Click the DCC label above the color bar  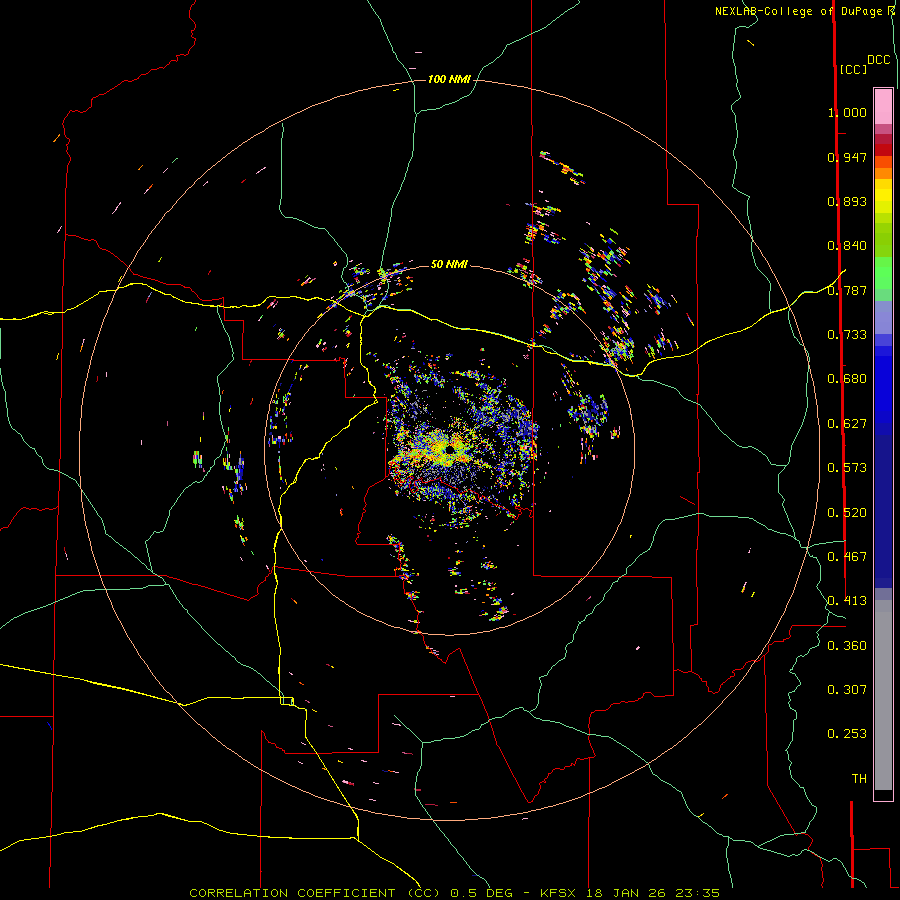pyautogui.click(x=879, y=60)
